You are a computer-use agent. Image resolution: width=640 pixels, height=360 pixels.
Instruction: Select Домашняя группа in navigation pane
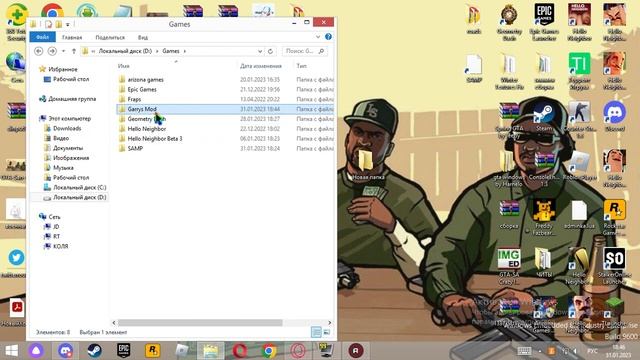tap(72, 99)
